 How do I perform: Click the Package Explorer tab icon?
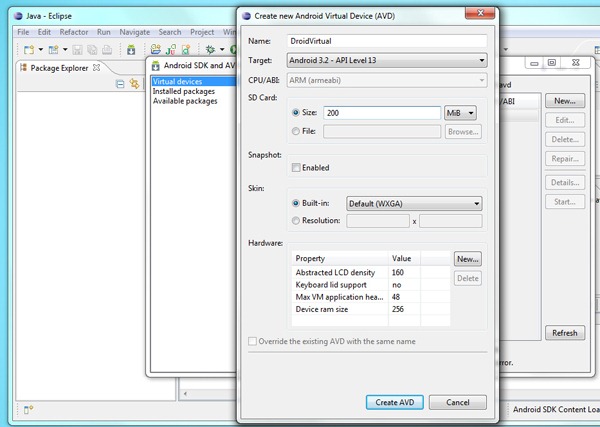(x=24, y=68)
